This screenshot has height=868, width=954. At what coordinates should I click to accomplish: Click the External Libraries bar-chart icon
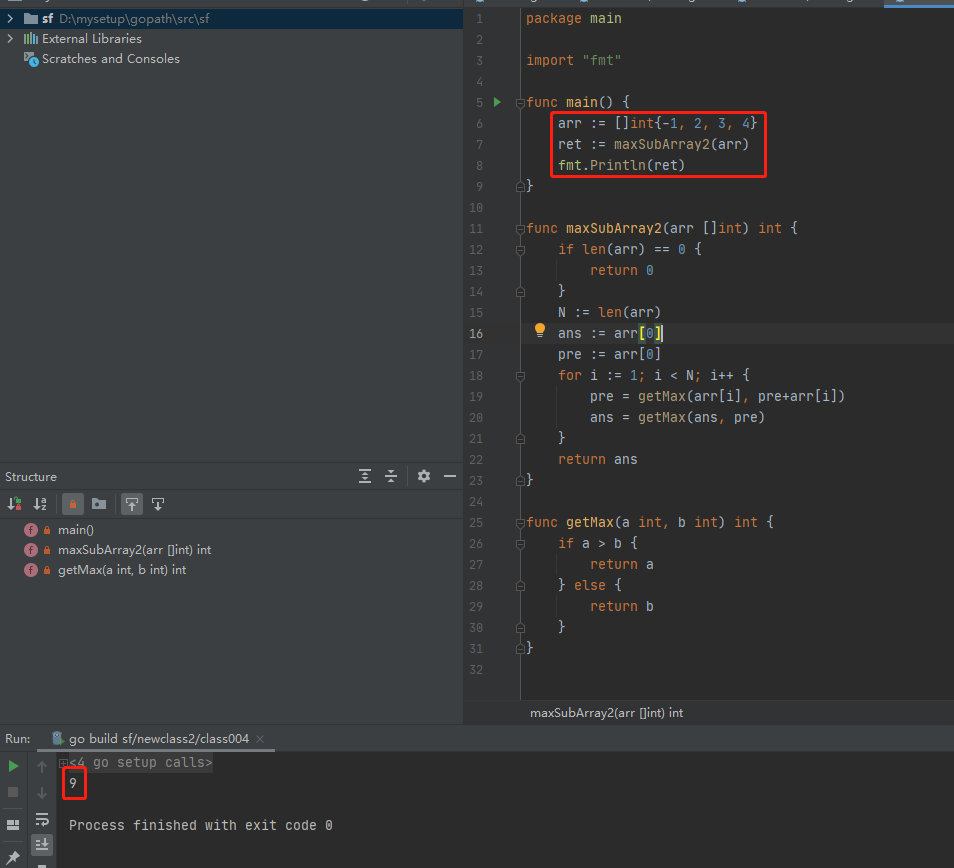point(30,39)
